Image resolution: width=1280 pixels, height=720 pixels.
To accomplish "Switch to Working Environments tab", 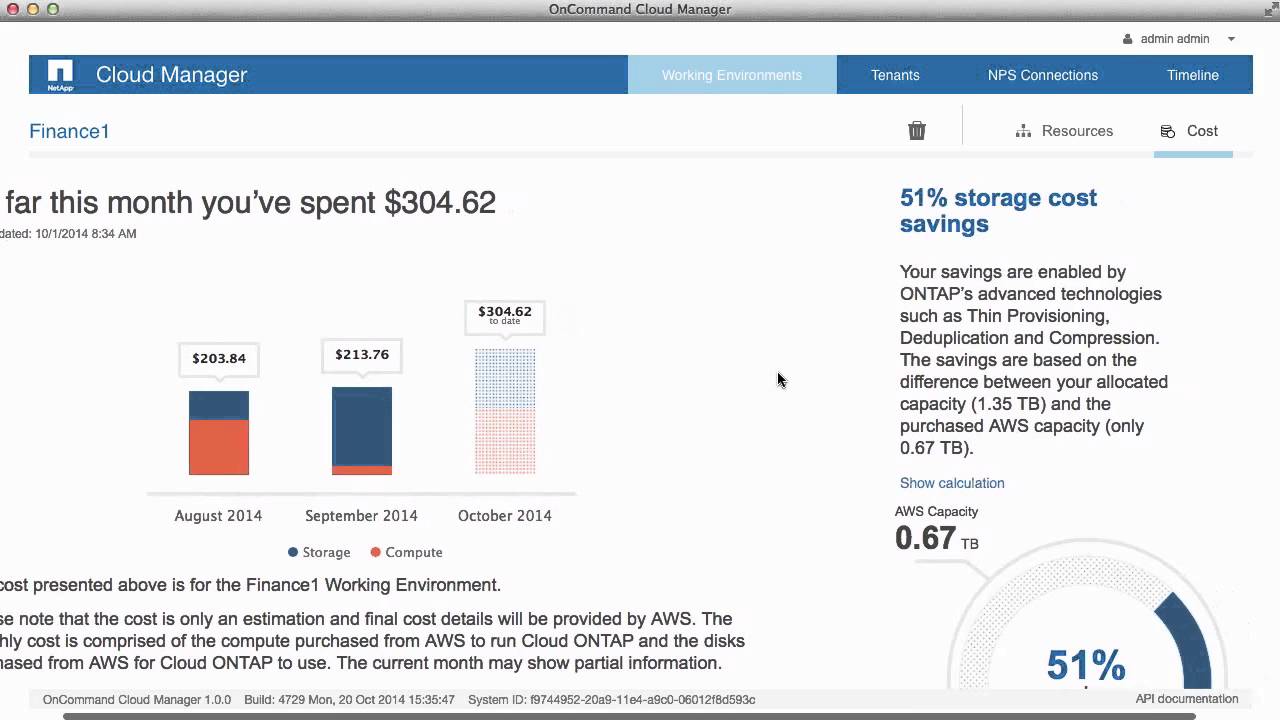I will point(732,75).
